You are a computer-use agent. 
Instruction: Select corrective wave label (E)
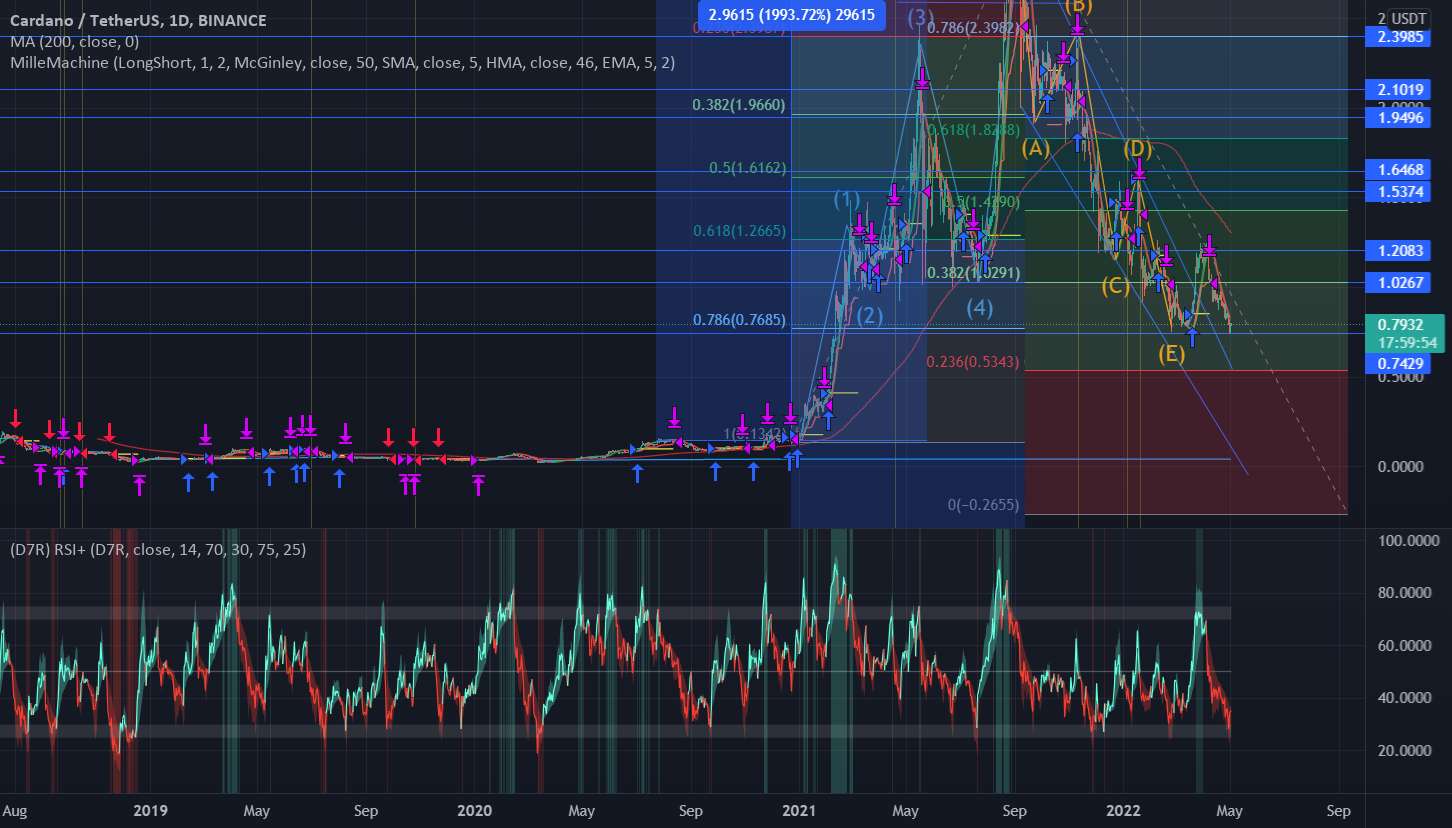pyautogui.click(x=1172, y=353)
